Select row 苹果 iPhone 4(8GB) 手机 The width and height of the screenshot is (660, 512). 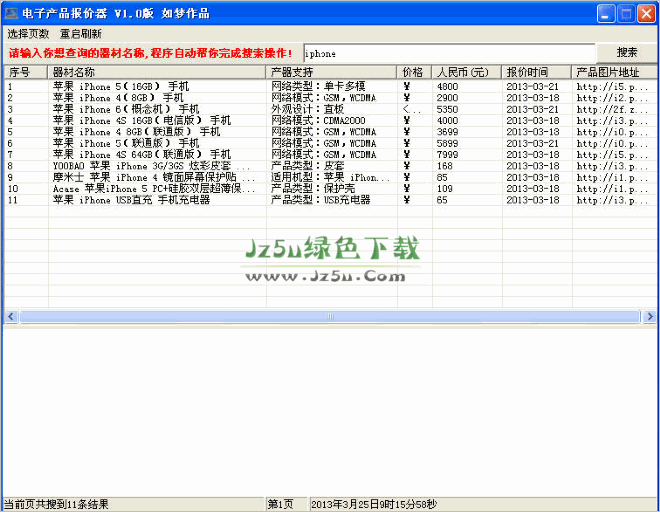click(x=330, y=98)
